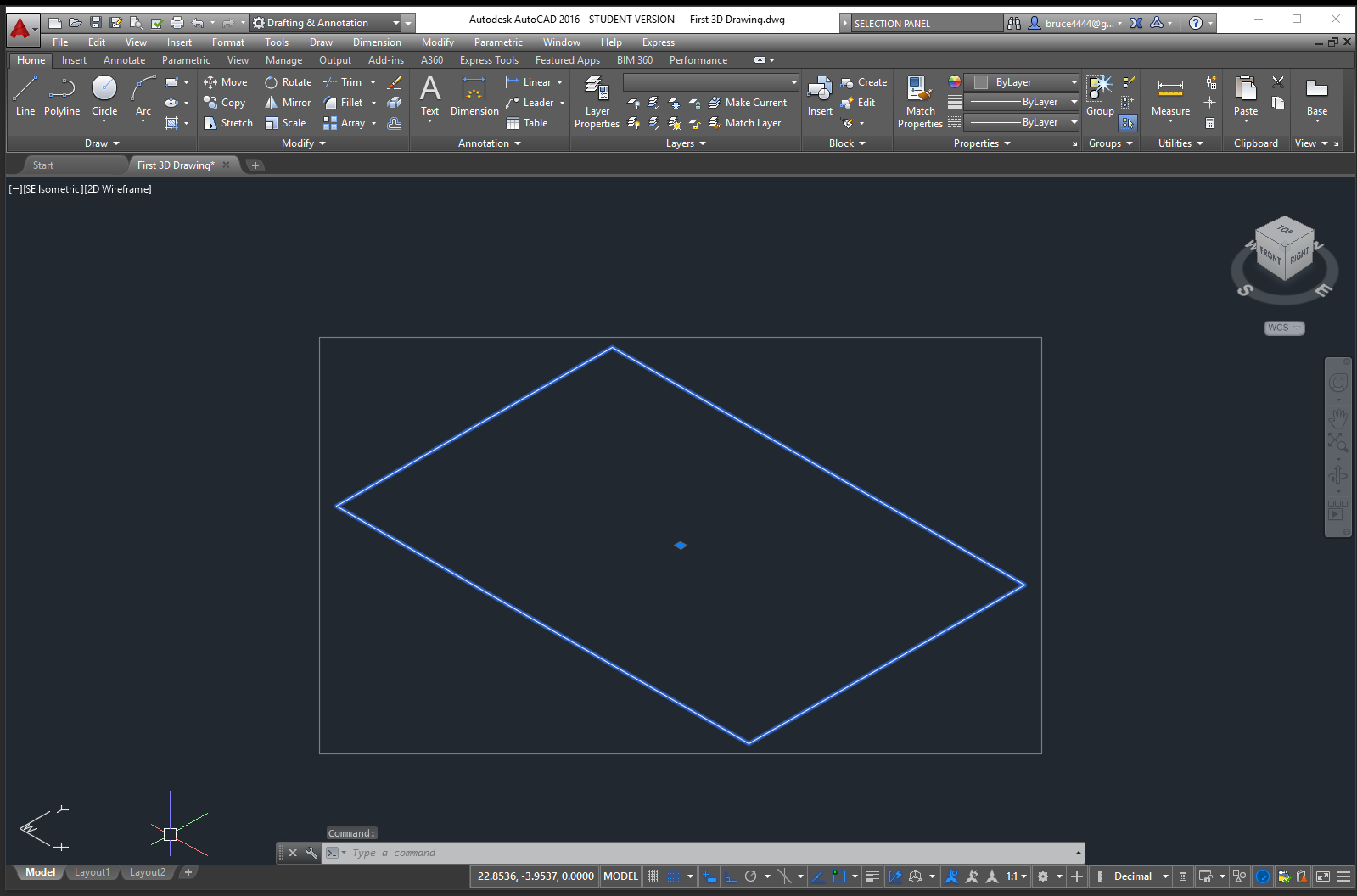This screenshot has width=1357, height=896.
Task: Click the Cut scissors icon
Action: [x=1278, y=81]
